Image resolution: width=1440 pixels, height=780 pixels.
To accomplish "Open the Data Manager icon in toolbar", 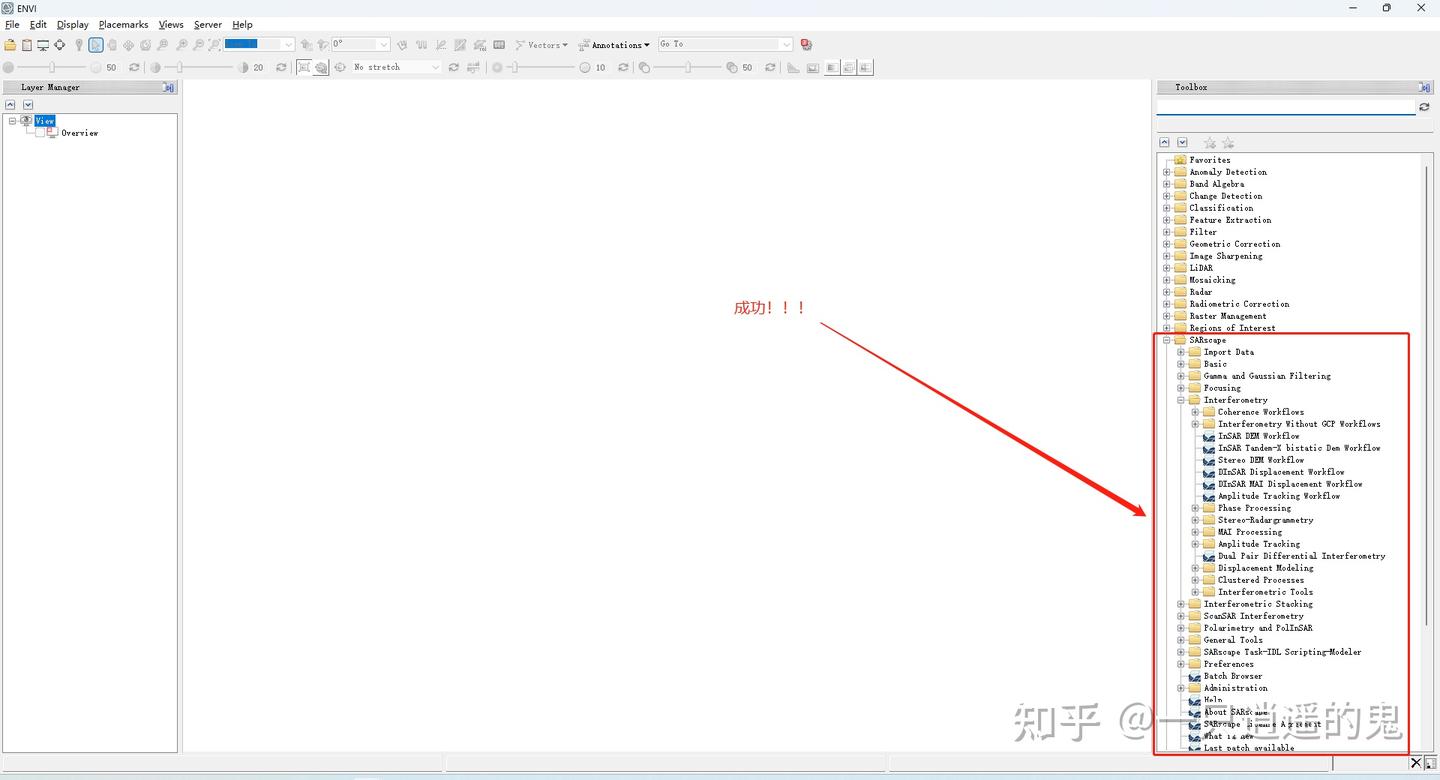I will point(27,45).
